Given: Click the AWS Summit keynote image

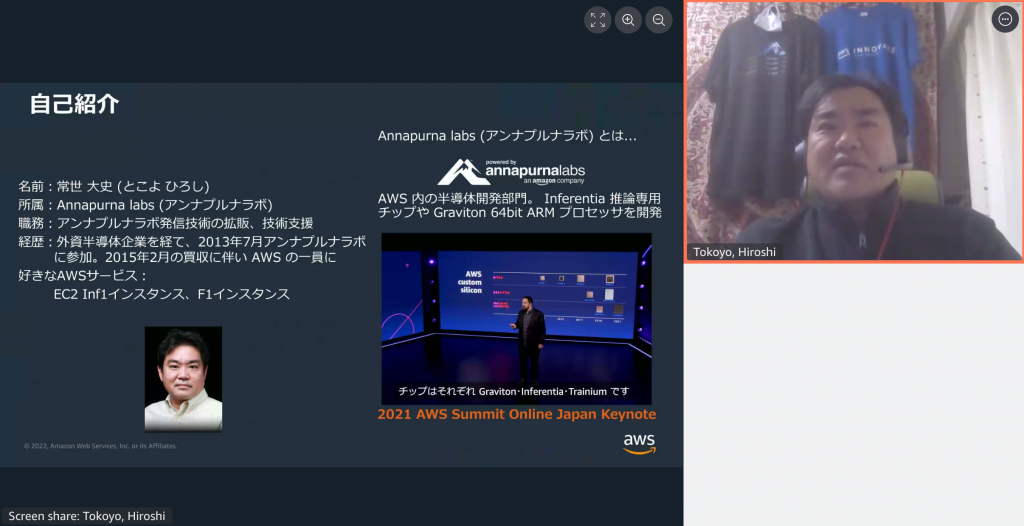Looking at the screenshot, I should coord(517,318).
